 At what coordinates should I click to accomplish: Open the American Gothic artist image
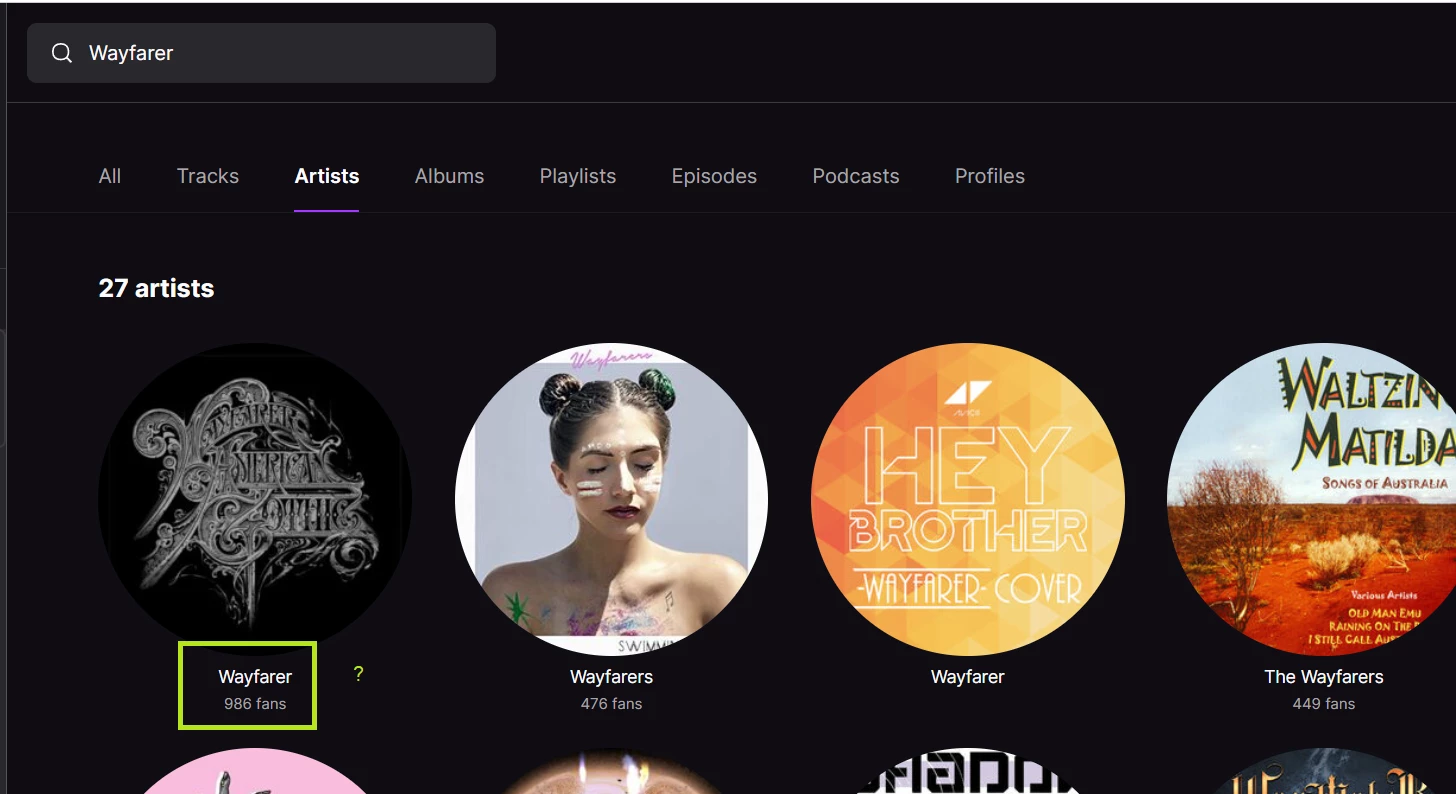point(255,500)
